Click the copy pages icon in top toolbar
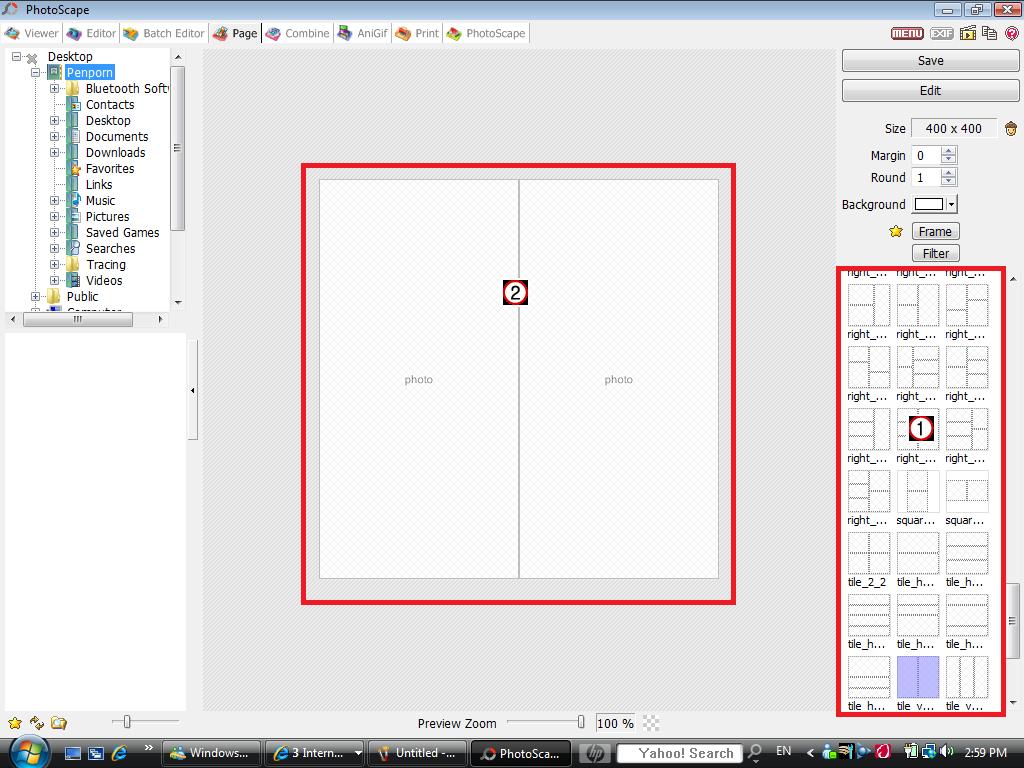The height and width of the screenshot is (768, 1024). (x=990, y=33)
